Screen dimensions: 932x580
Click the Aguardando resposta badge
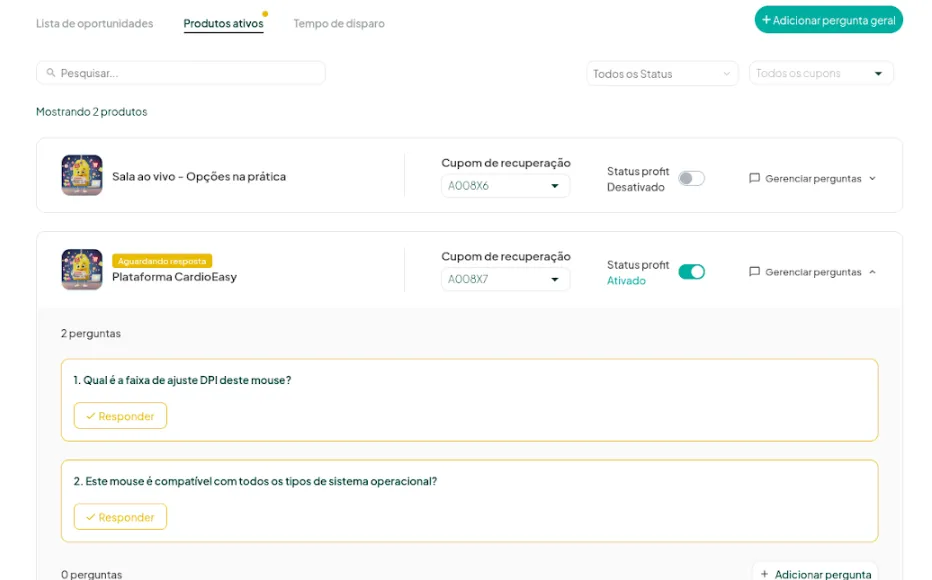(162, 261)
